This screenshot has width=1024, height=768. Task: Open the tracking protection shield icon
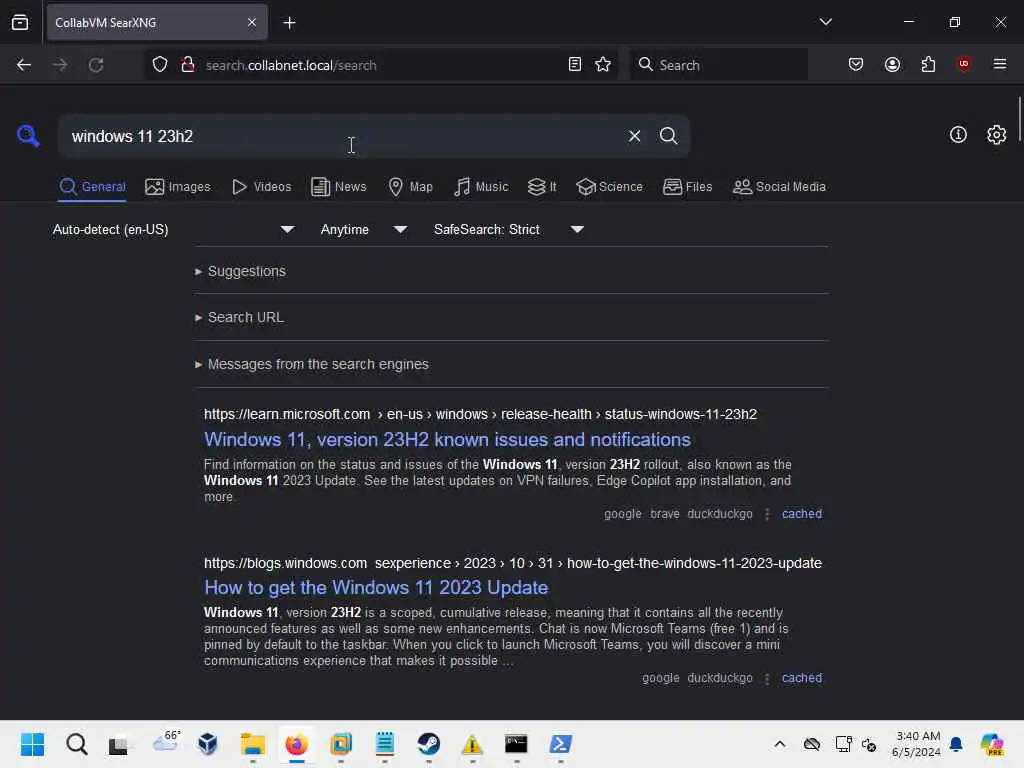tap(160, 64)
